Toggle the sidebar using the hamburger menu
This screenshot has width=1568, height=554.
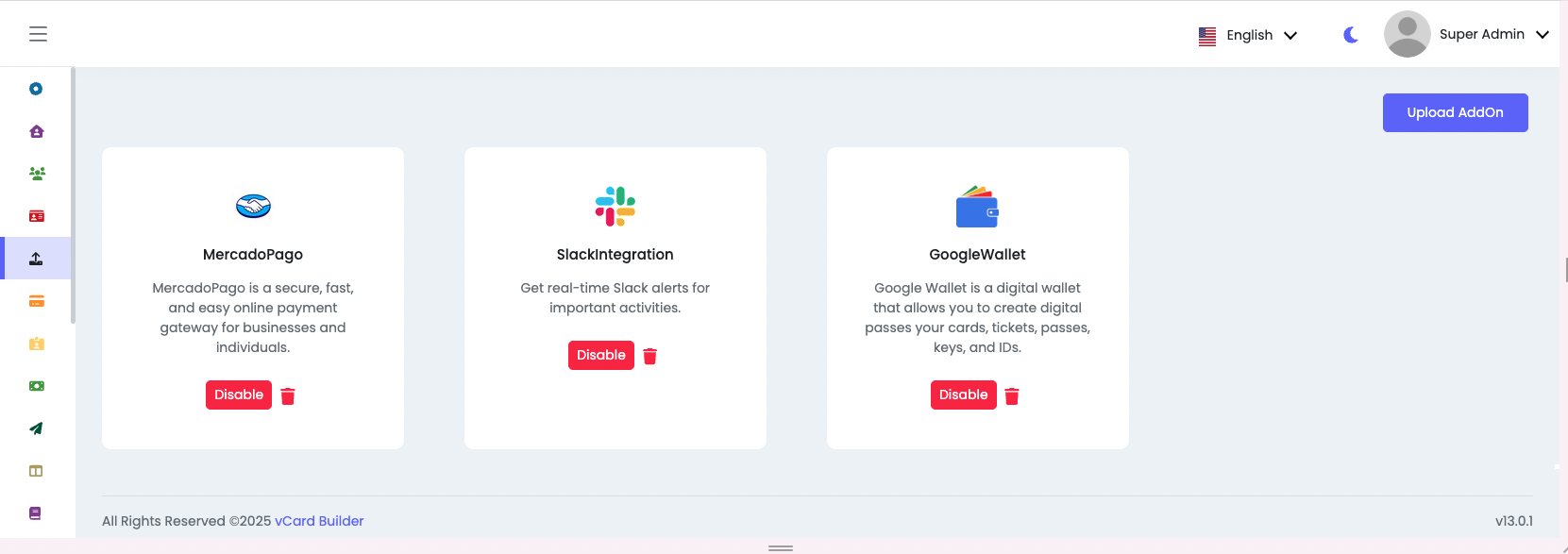(x=38, y=33)
